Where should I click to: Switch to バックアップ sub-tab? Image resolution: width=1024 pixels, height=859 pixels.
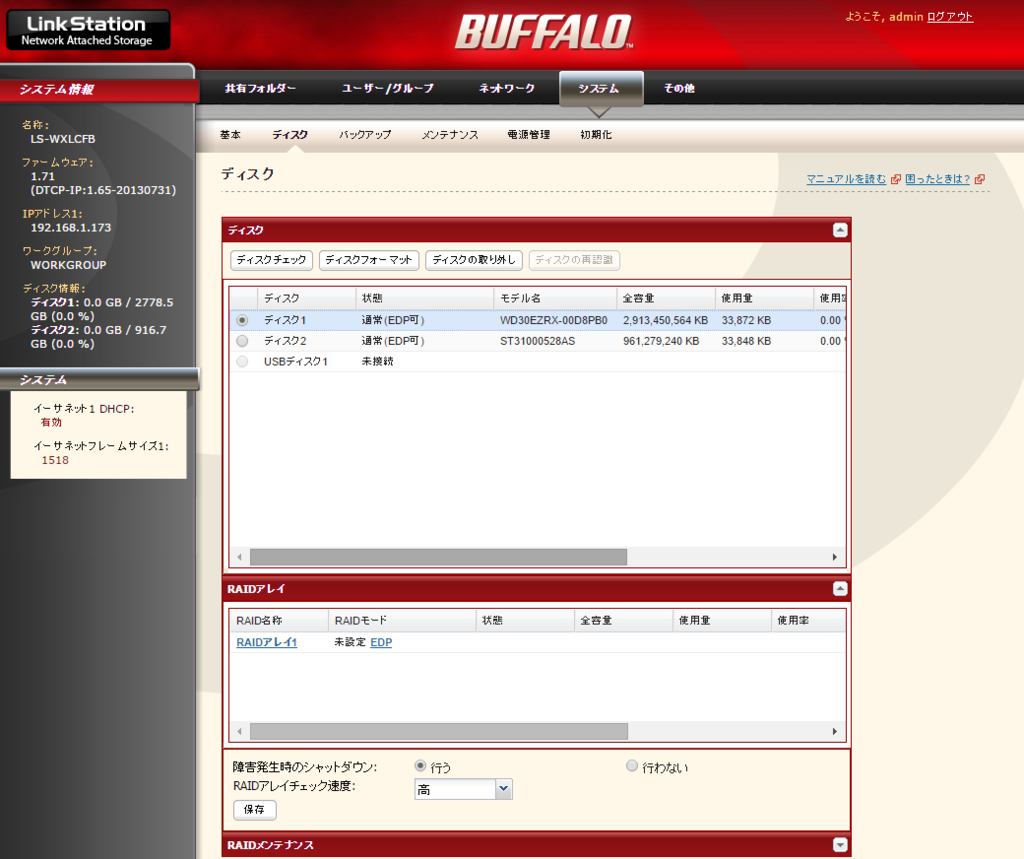pyautogui.click(x=365, y=135)
